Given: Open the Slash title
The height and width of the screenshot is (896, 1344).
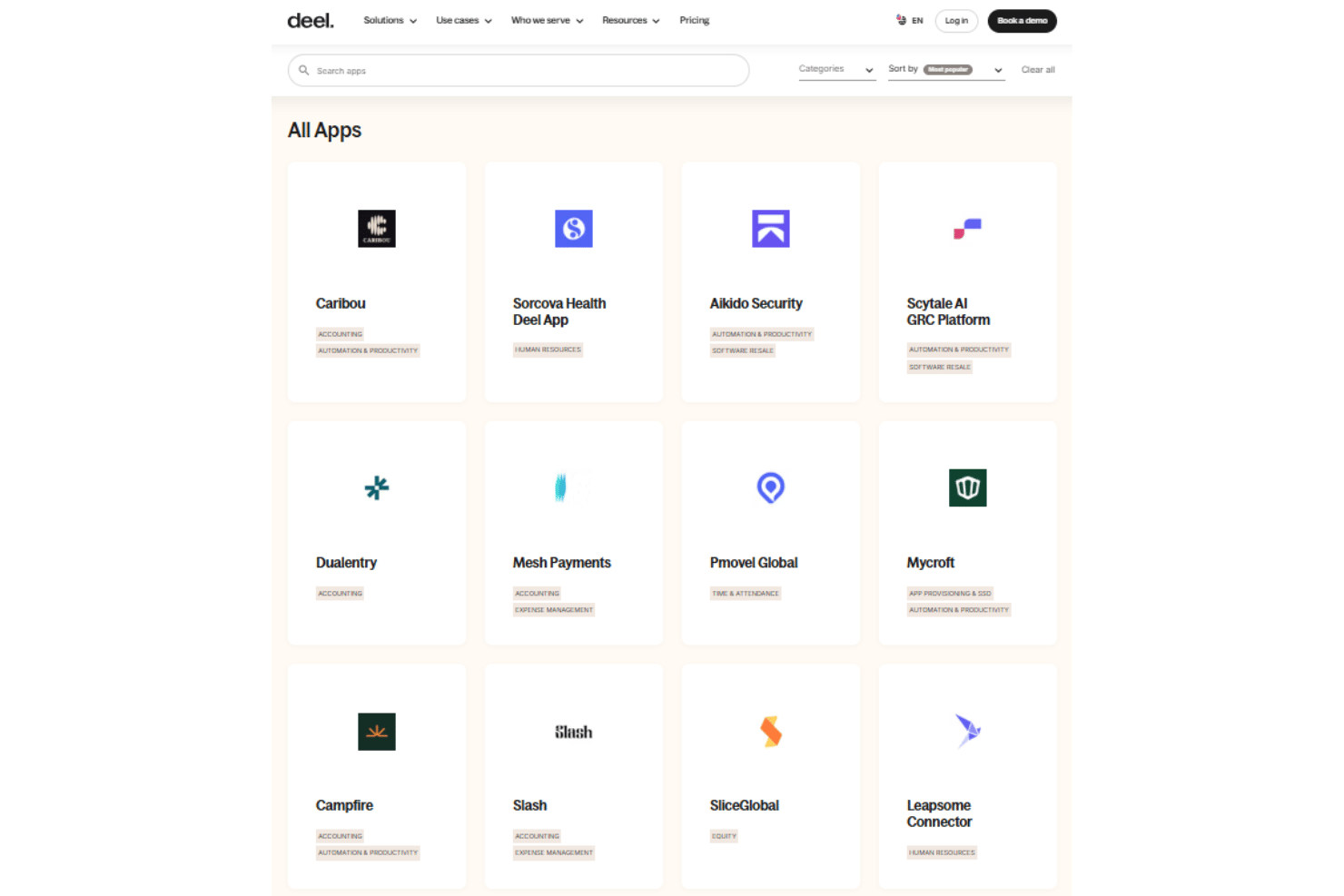Looking at the screenshot, I should coord(529,805).
